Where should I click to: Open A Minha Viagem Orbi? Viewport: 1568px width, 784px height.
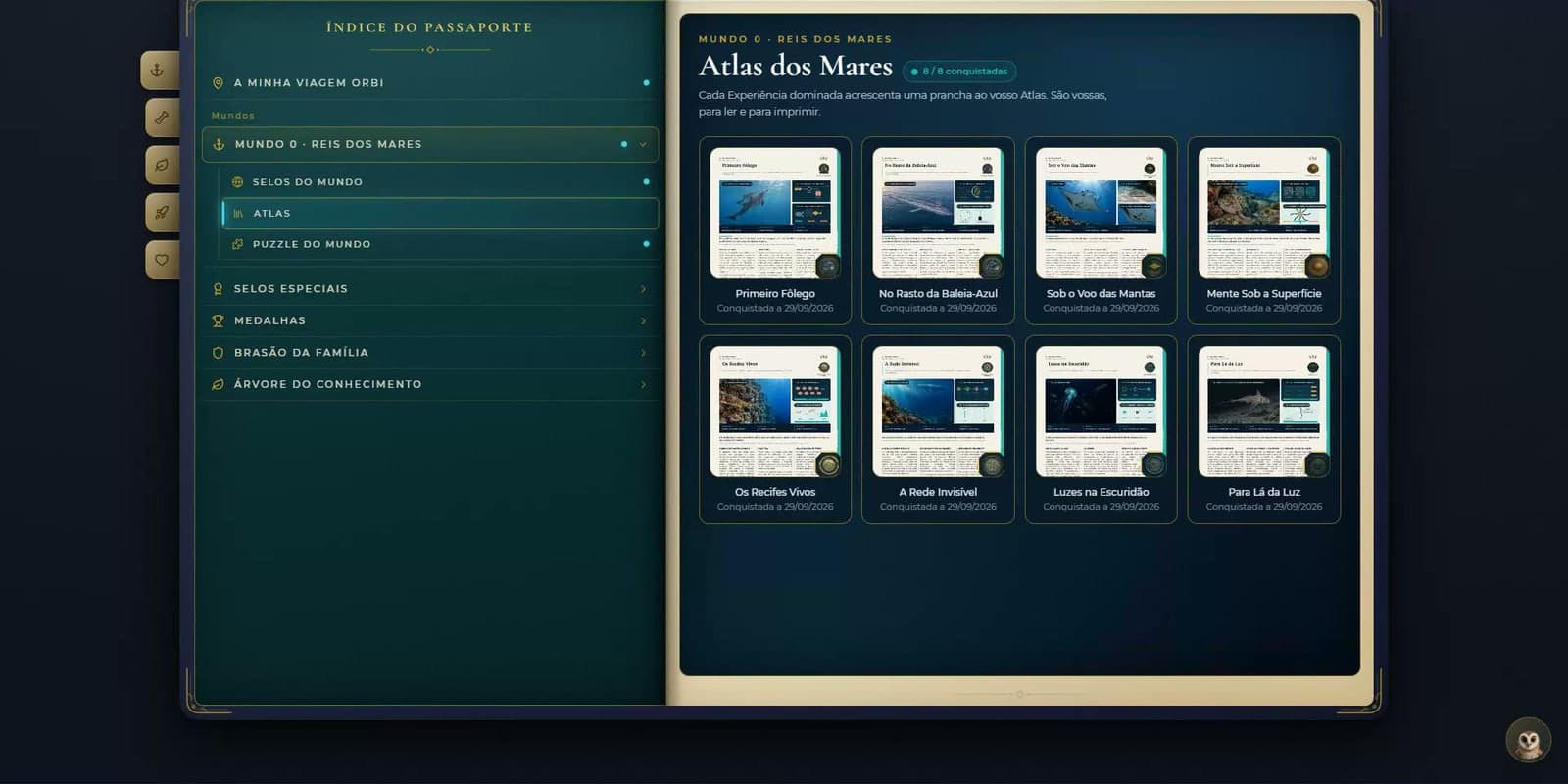click(430, 83)
